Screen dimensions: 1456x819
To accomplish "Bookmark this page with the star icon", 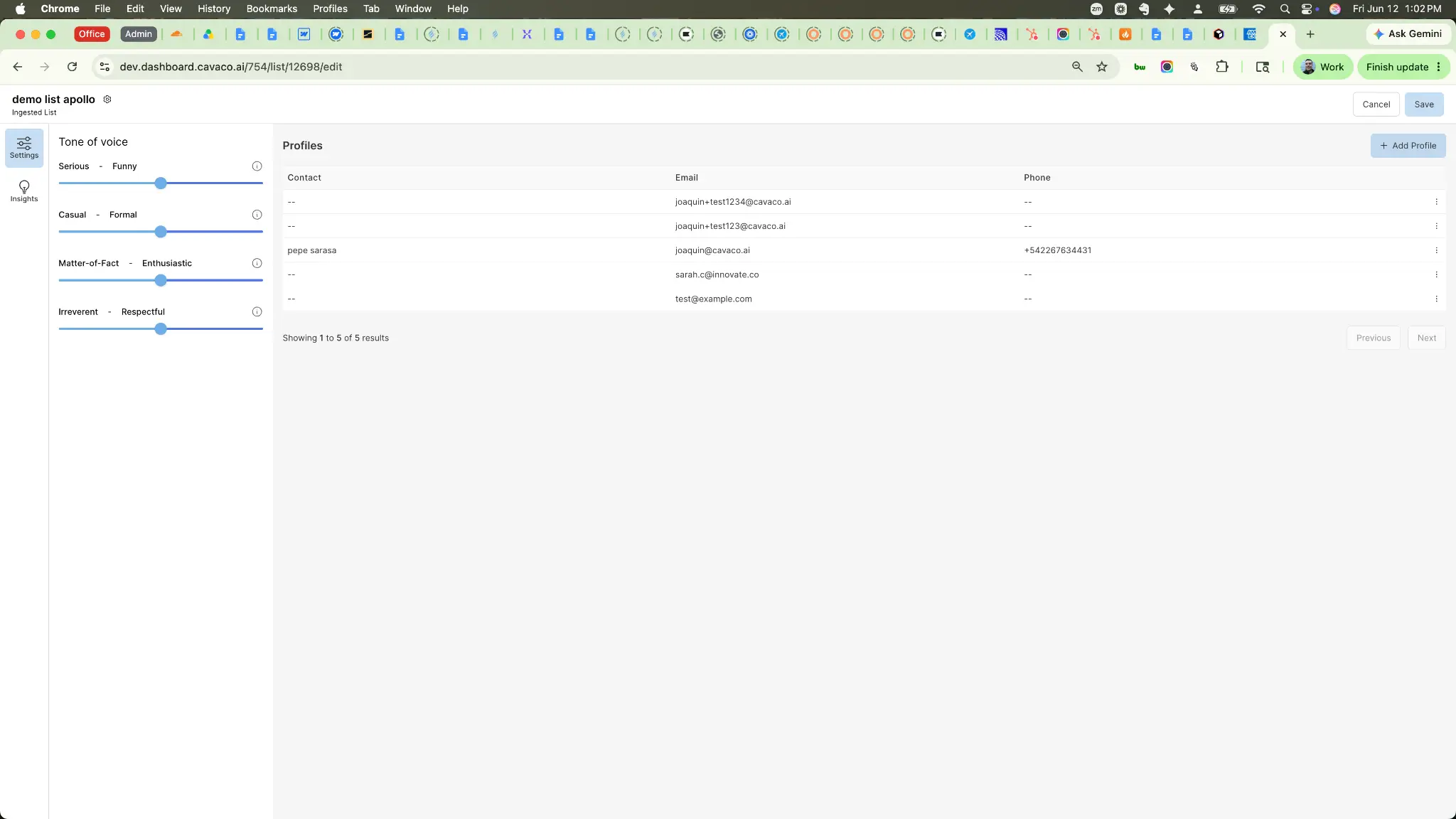I will [1102, 67].
